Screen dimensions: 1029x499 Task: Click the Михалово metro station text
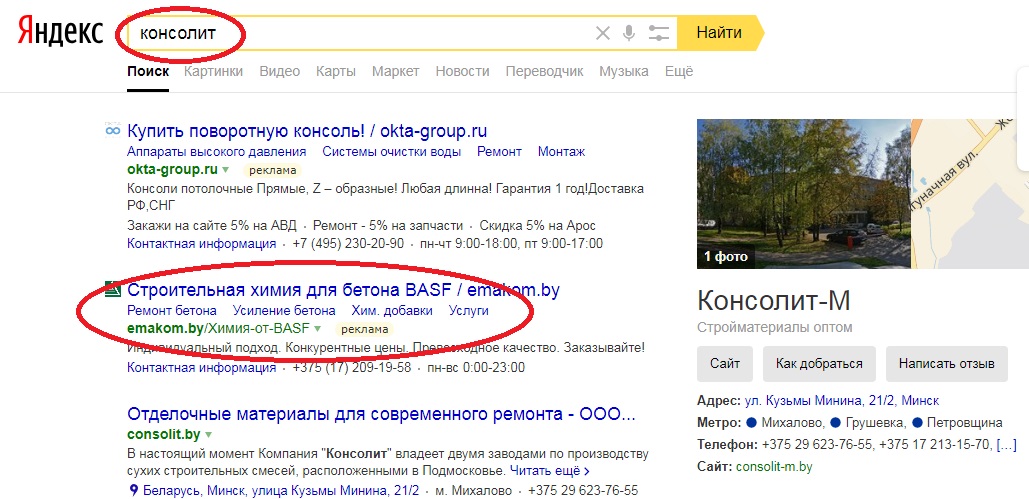(x=792, y=423)
